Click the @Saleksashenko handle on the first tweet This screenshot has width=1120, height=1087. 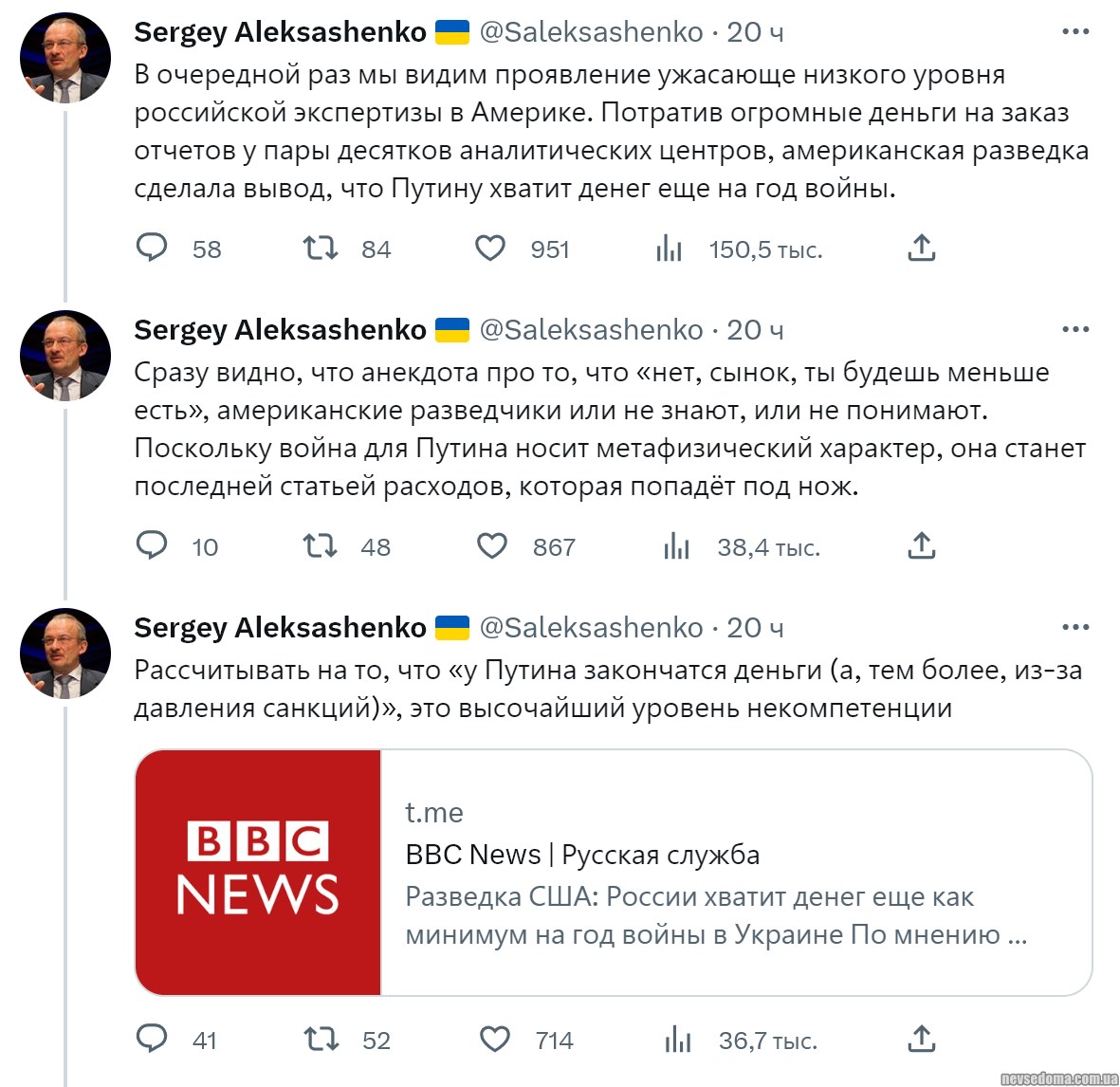coord(591,32)
